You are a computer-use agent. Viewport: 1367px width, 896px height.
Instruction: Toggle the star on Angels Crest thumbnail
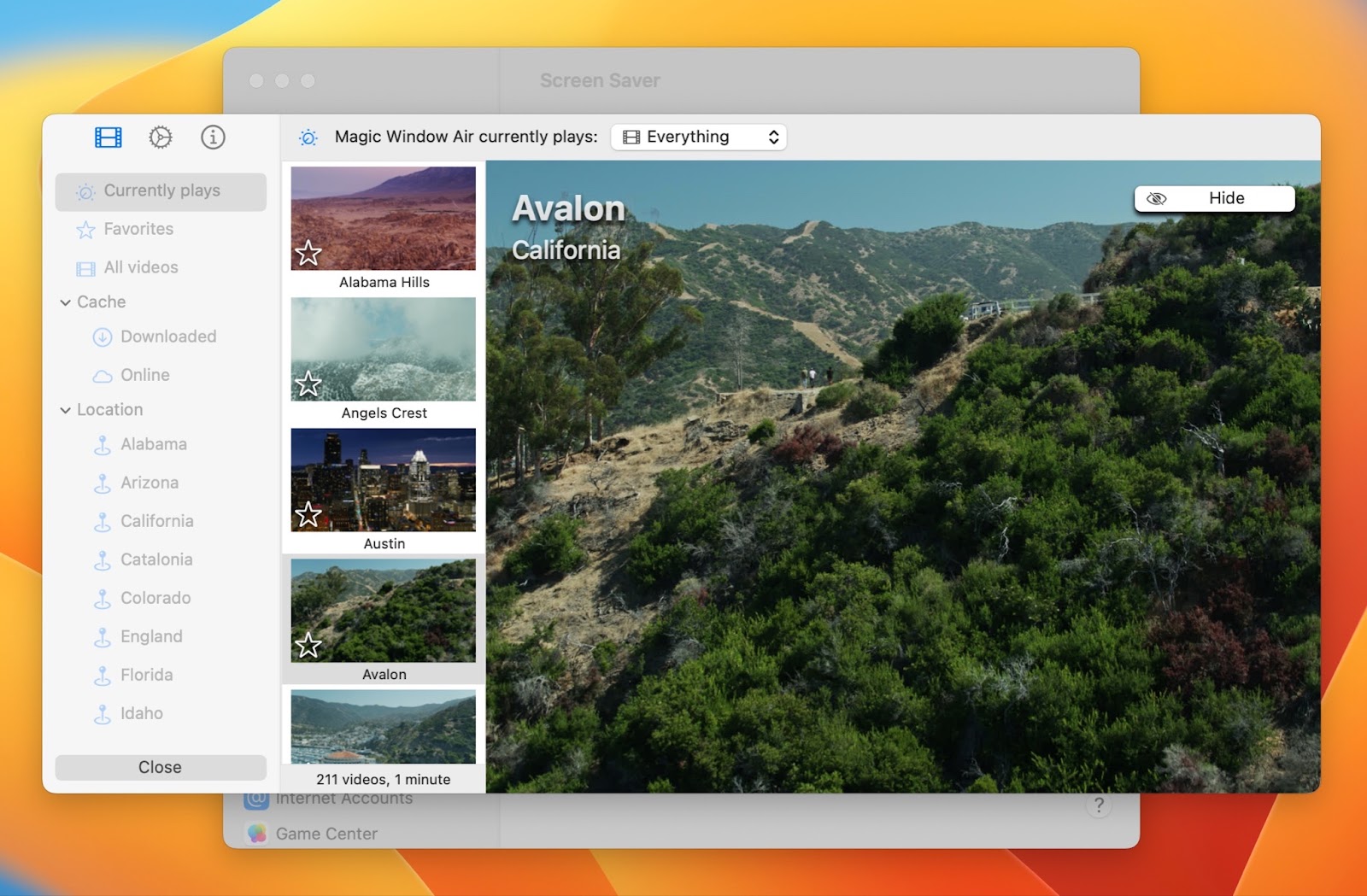pyautogui.click(x=308, y=384)
